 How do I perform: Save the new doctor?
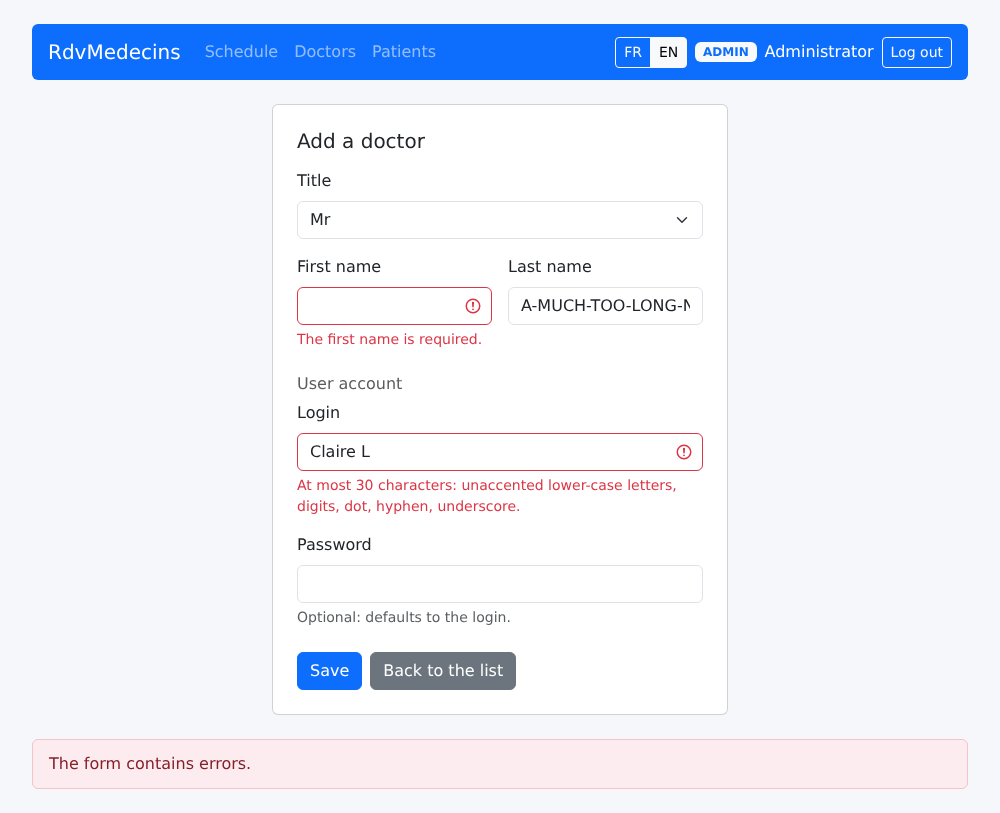tap(329, 671)
